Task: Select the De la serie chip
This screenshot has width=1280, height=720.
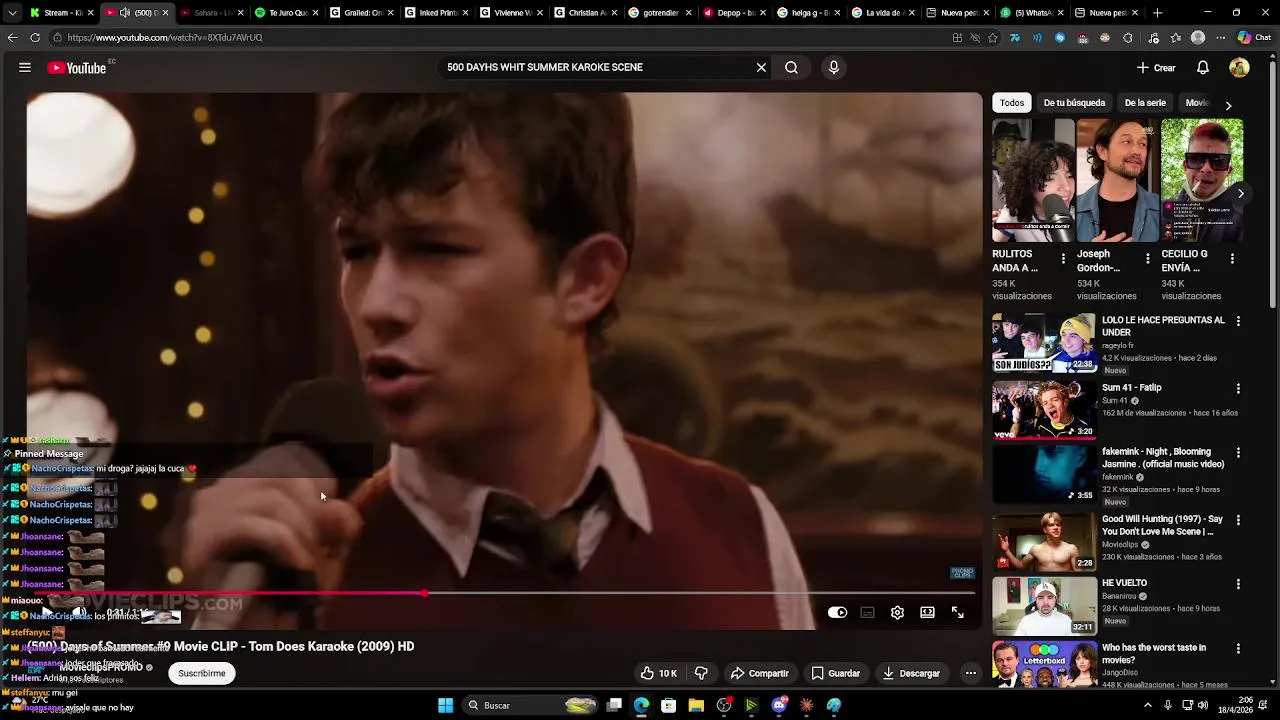Action: pyautogui.click(x=1145, y=103)
